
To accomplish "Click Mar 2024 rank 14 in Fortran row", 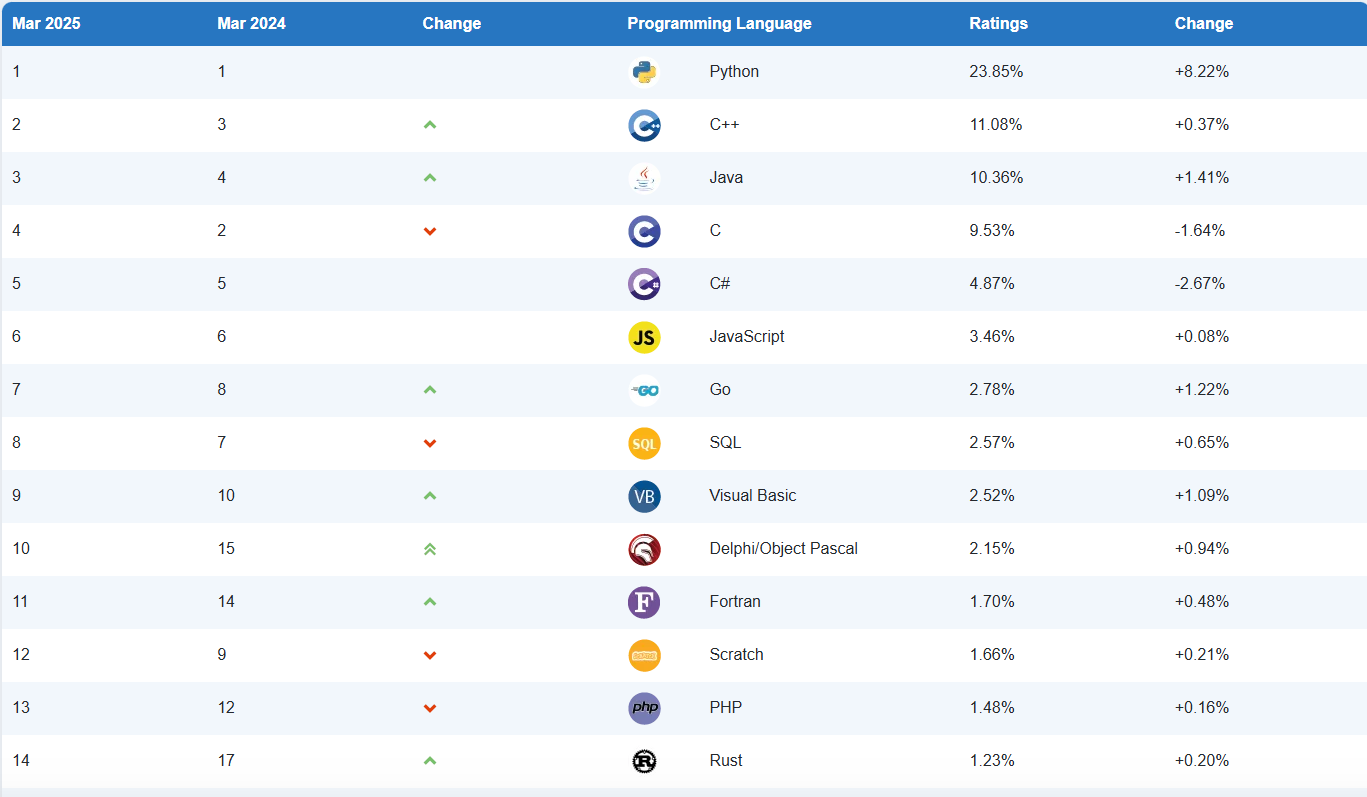I will click(x=226, y=602).
